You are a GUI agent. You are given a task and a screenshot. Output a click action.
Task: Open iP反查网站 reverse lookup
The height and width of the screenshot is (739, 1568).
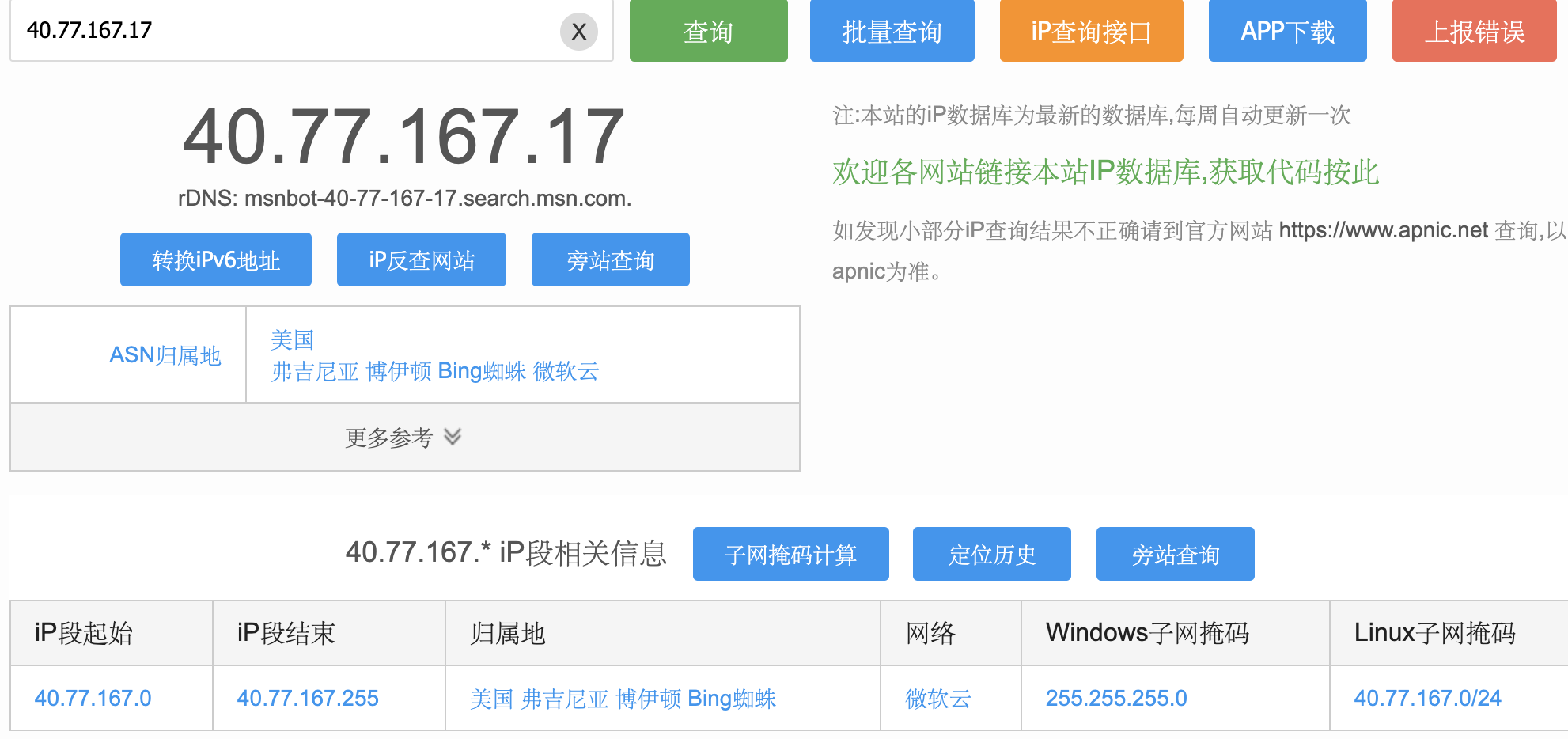[422, 260]
